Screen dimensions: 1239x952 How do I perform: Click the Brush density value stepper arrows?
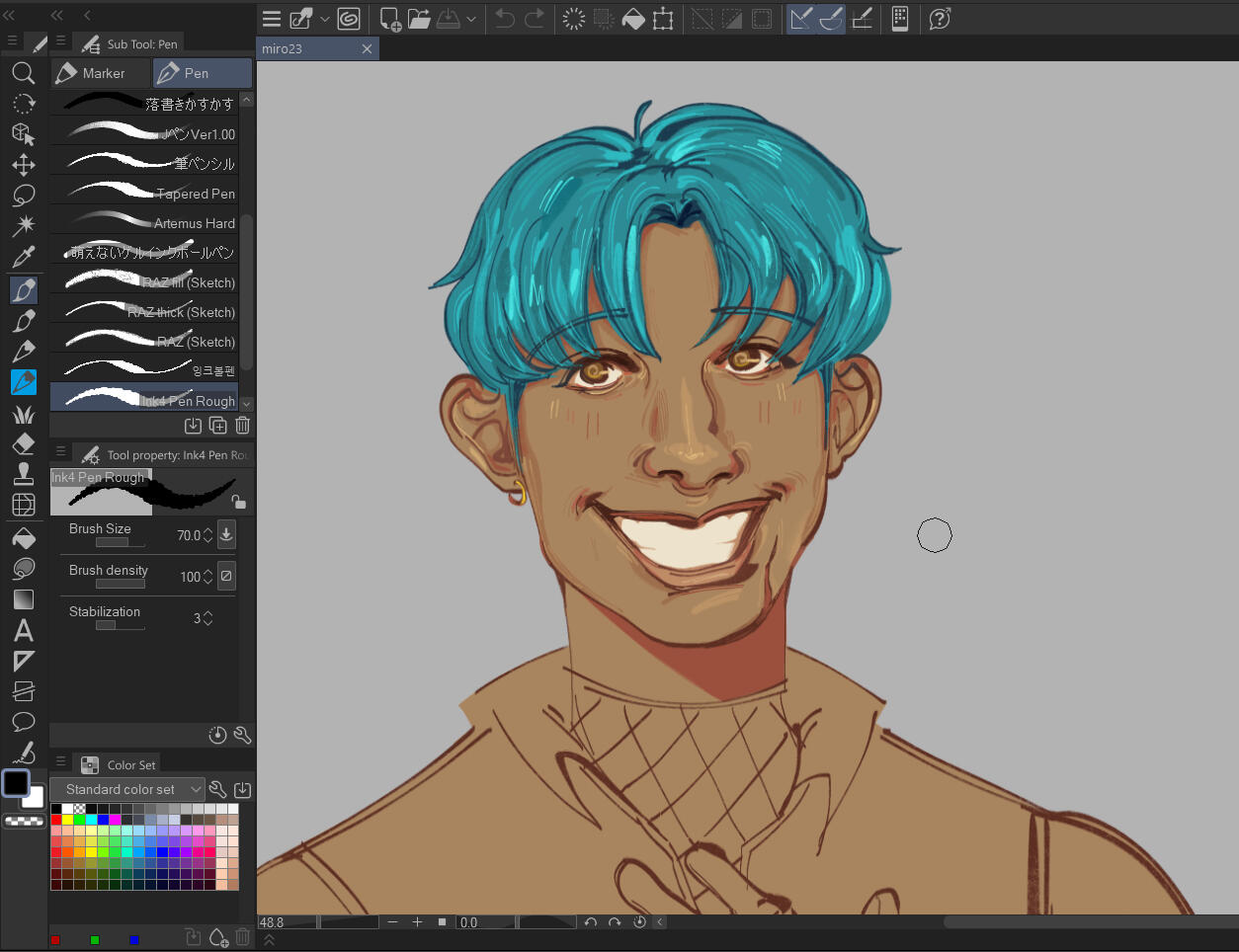coord(207,577)
